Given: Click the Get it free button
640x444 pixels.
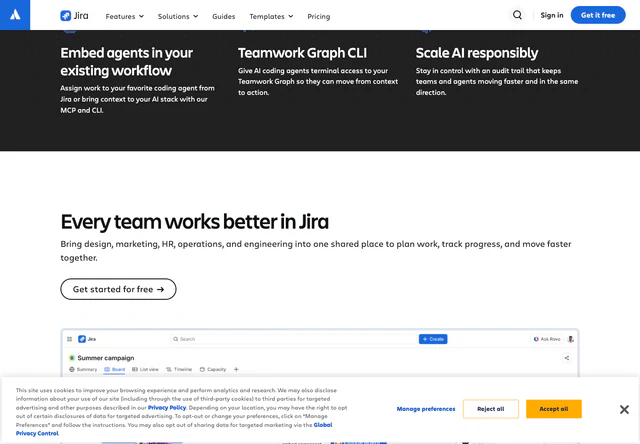Looking at the screenshot, I should click(x=598, y=15).
